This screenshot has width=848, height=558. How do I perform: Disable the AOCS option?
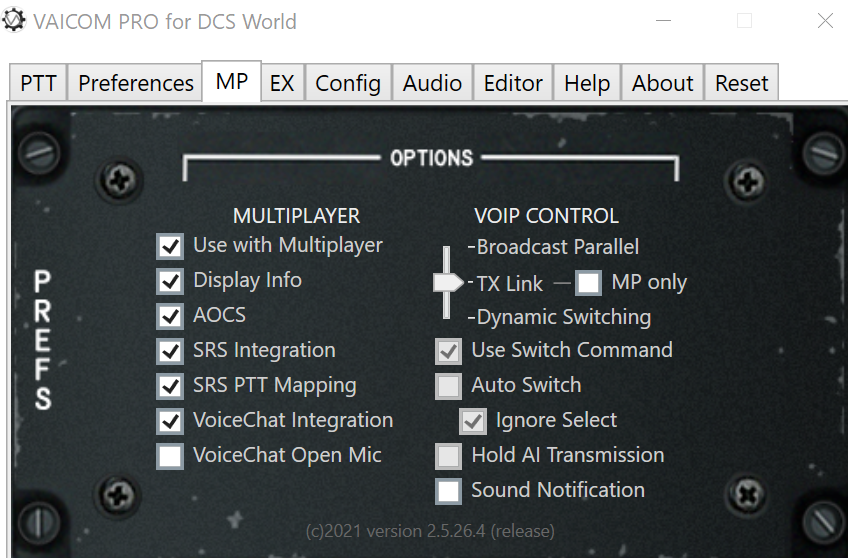click(170, 316)
